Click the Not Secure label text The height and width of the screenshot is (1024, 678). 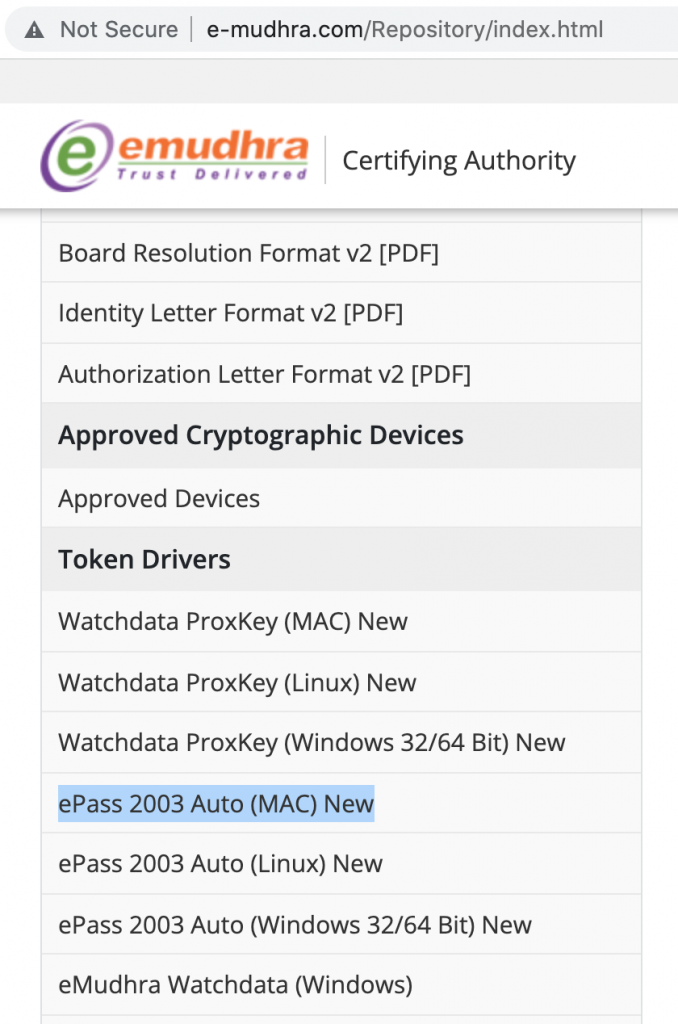(x=119, y=29)
